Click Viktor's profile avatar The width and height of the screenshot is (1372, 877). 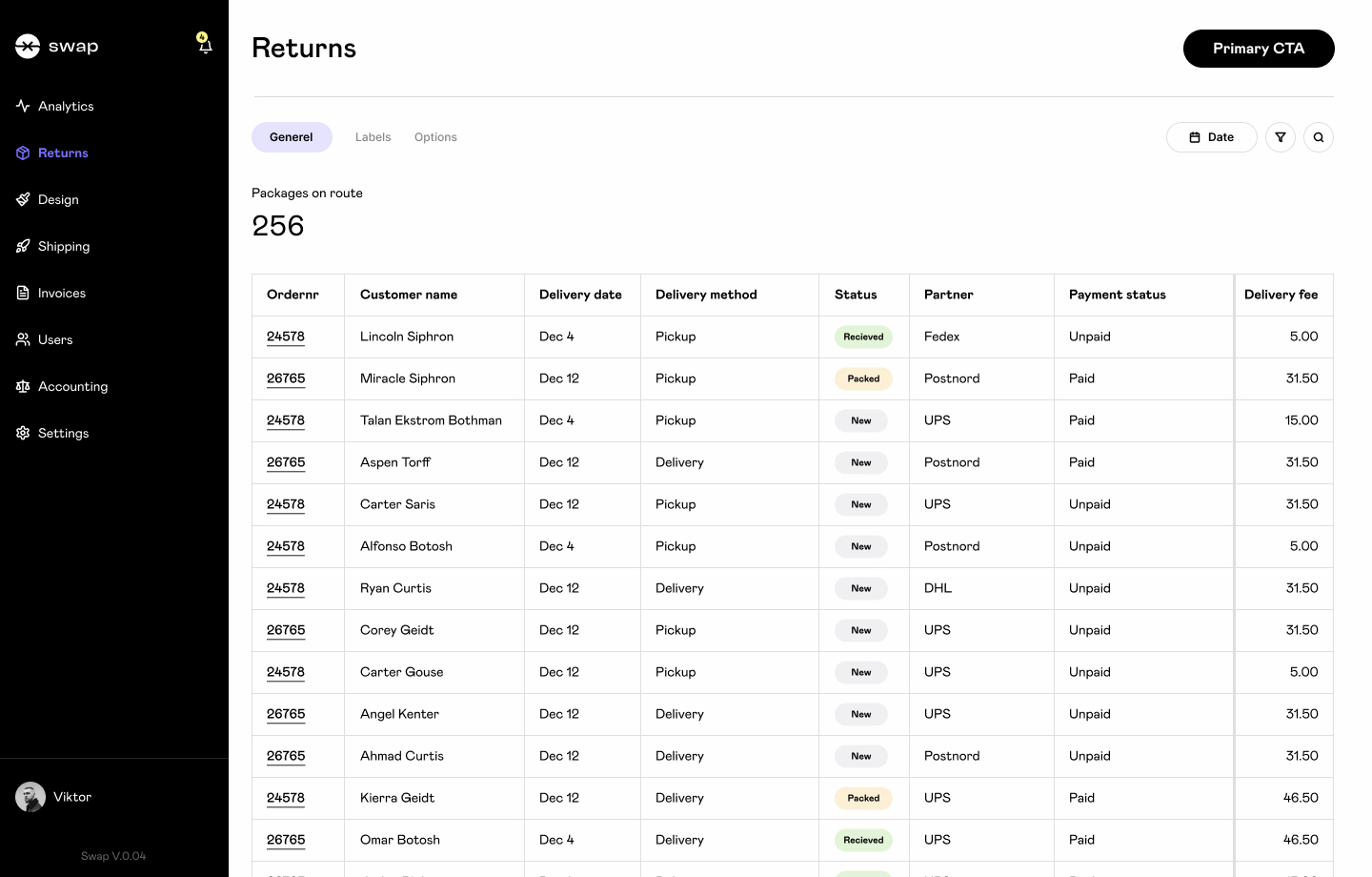point(30,797)
